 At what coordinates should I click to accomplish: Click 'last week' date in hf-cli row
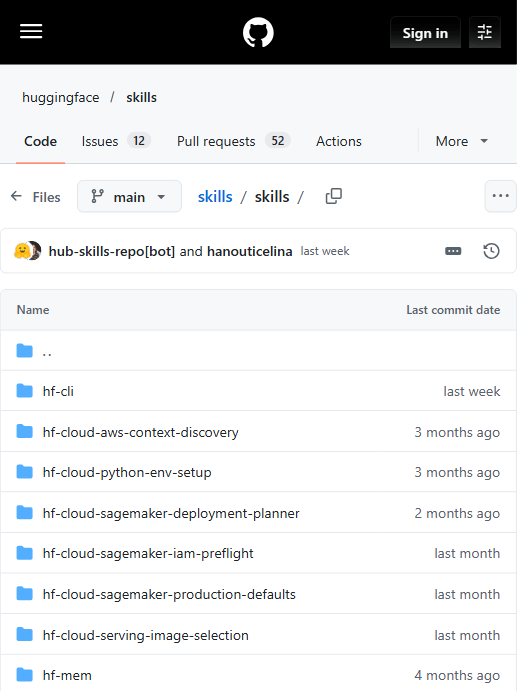click(x=472, y=391)
